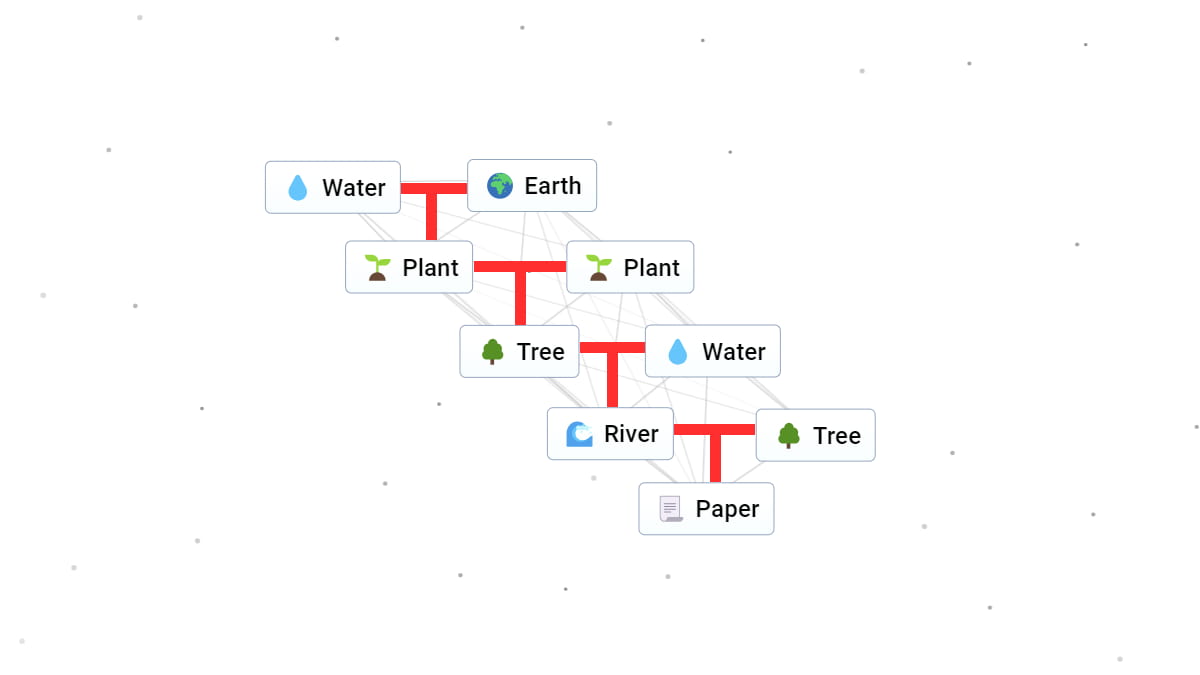The image size is (1200, 675).
Task: Pick the tree icon left of Water
Action: 492,352
